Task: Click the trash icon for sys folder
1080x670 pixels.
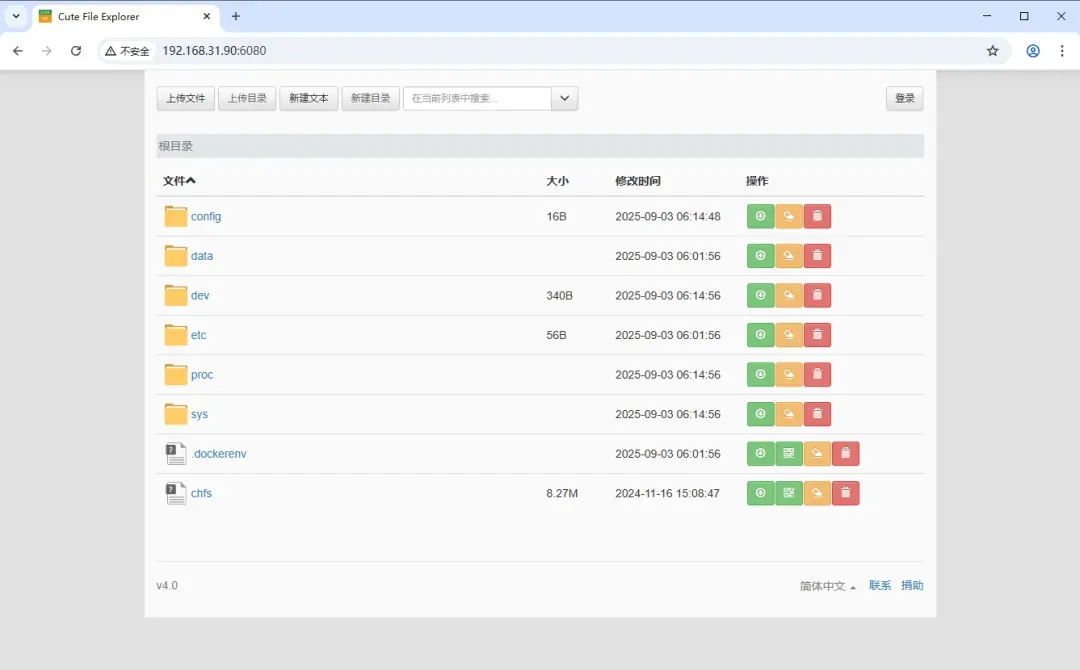Action: (817, 414)
